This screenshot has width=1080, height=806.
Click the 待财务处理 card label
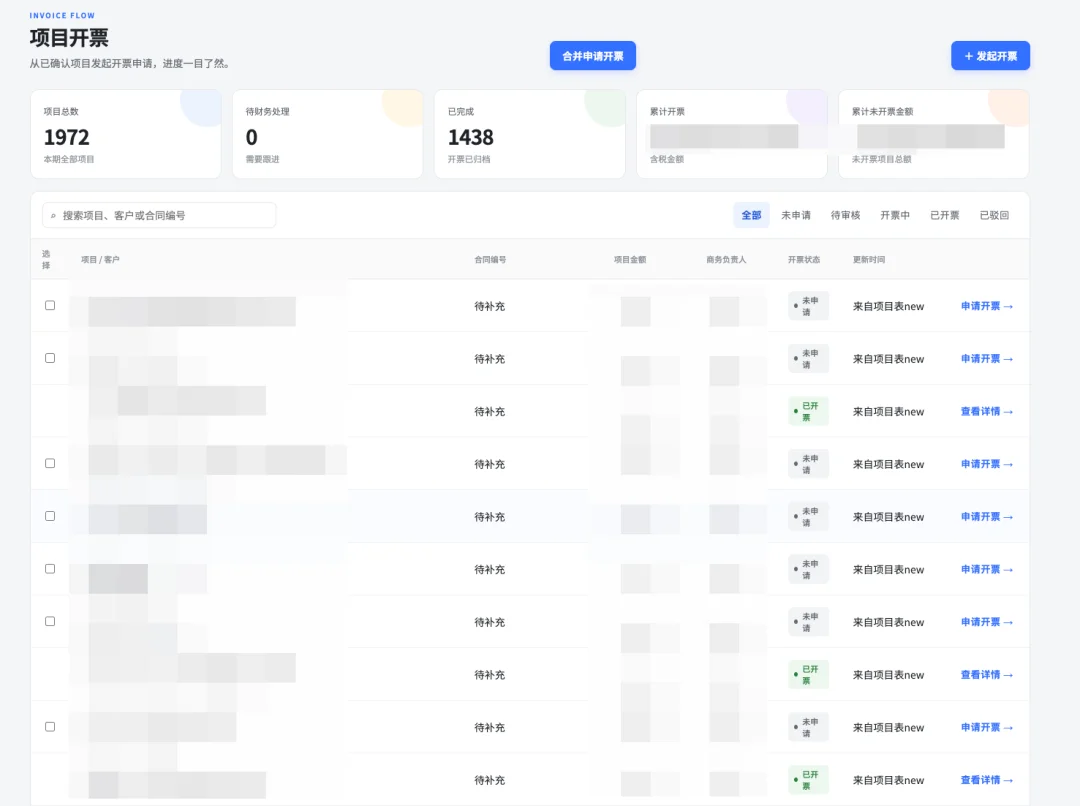pos(268,112)
